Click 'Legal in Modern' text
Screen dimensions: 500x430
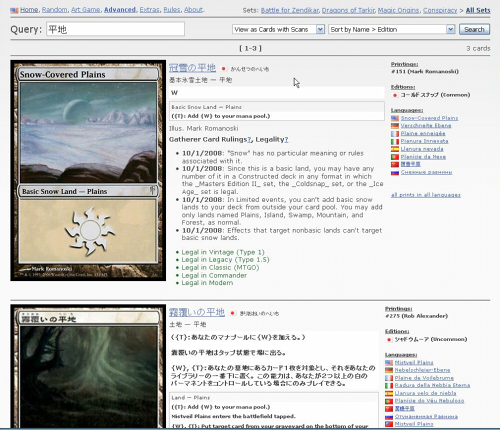pyautogui.click(x=207, y=283)
